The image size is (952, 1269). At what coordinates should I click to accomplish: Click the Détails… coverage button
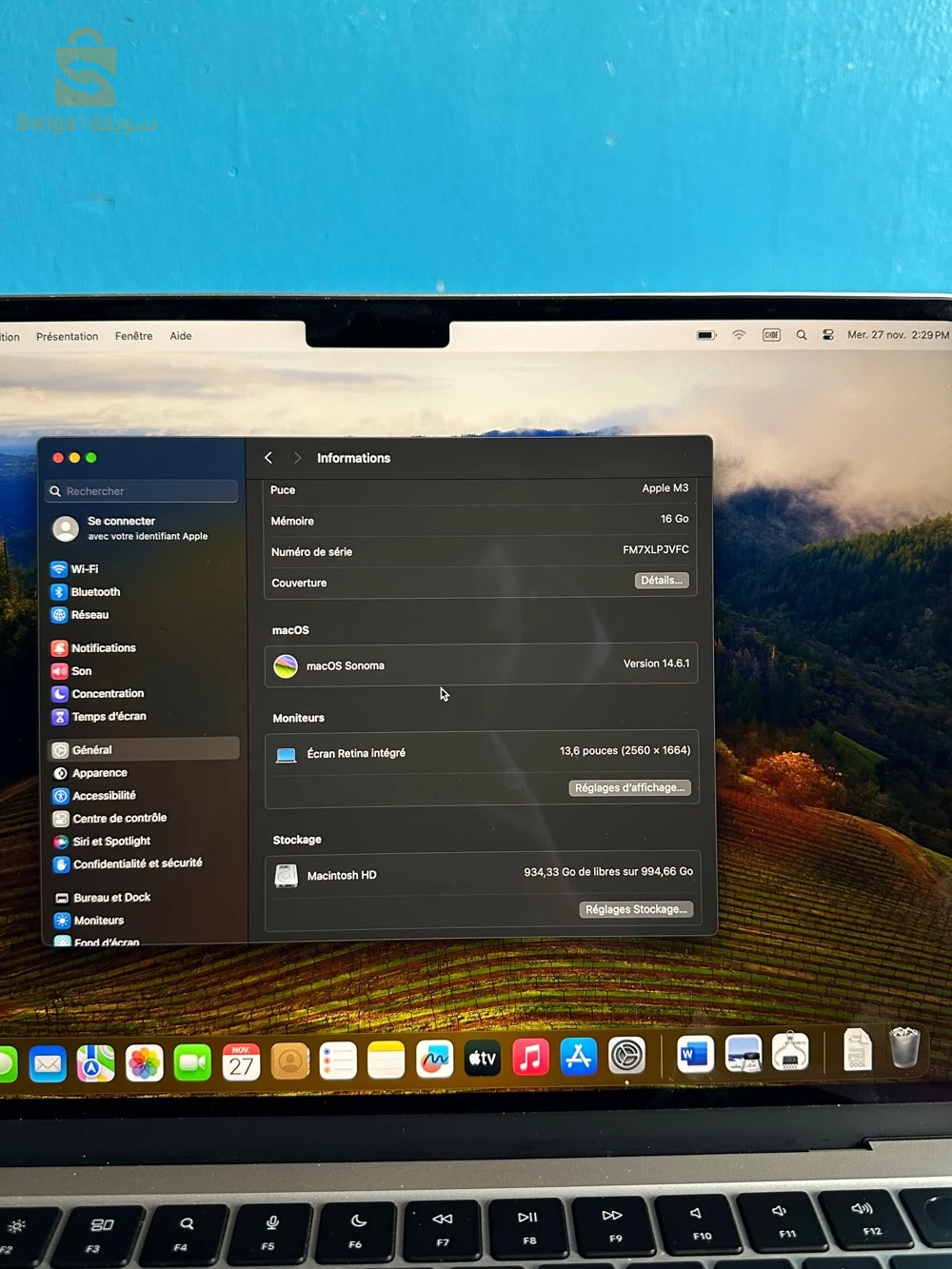[662, 580]
